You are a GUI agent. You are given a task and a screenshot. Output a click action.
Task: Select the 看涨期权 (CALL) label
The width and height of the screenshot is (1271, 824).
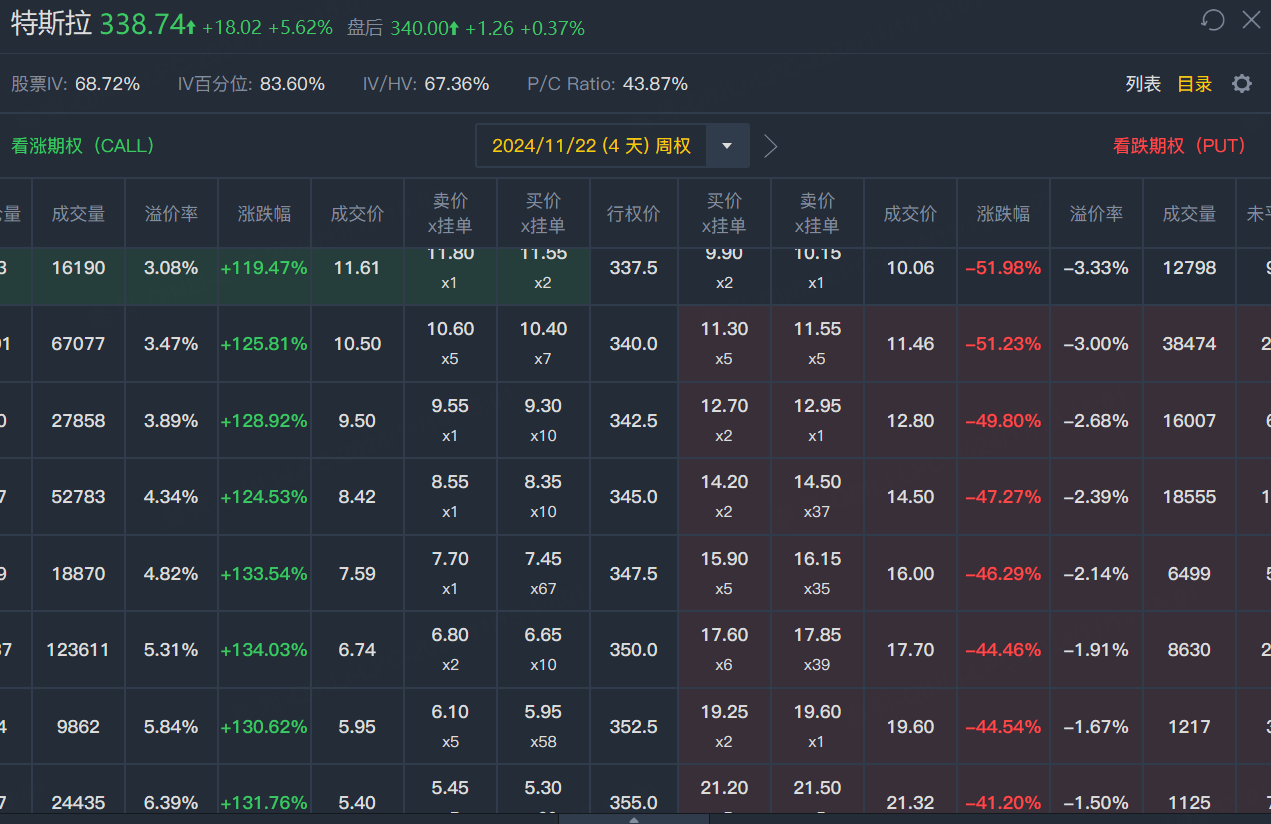pos(83,146)
